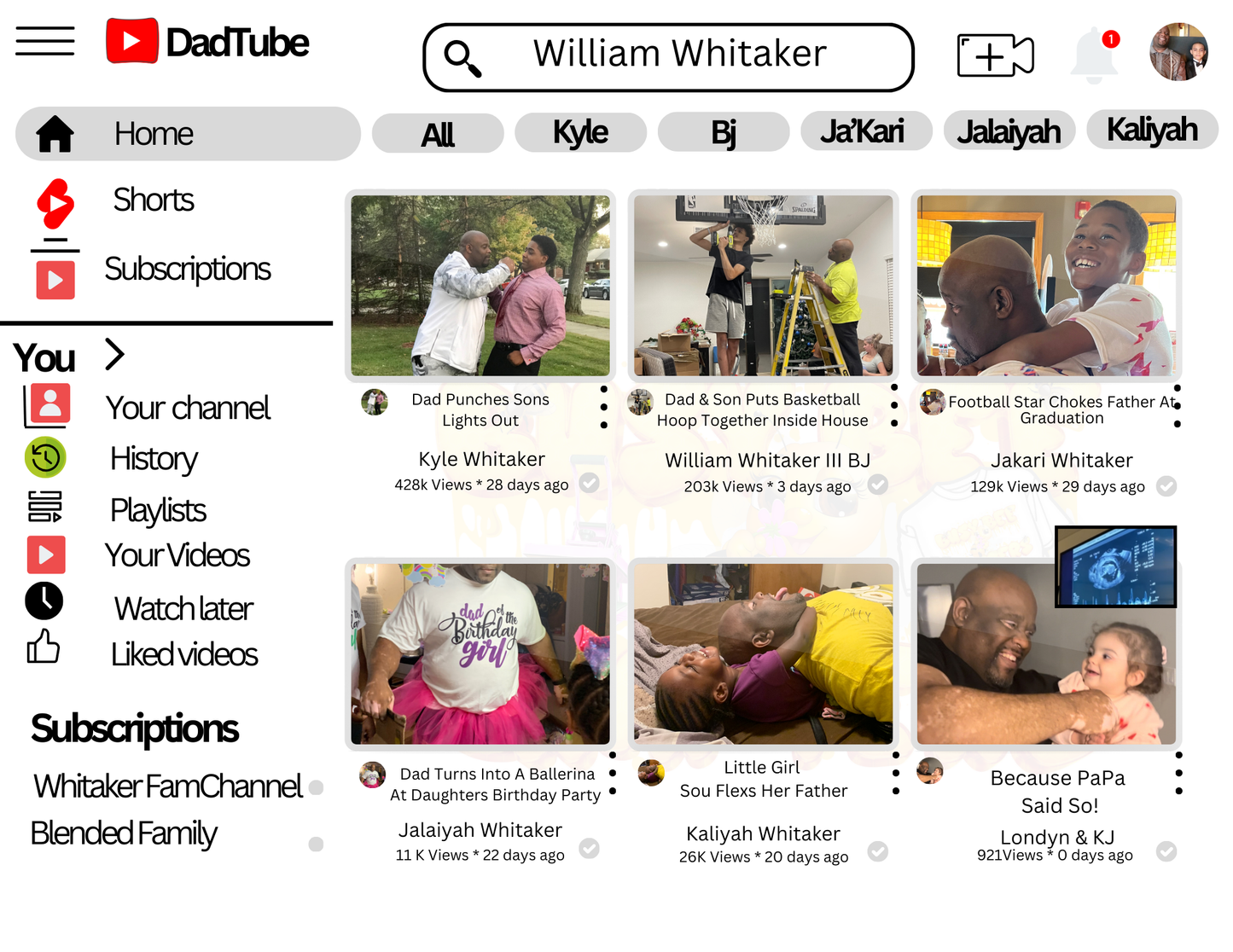Open the profile avatar picture
This screenshot has width=1233, height=952.
coord(1178,52)
